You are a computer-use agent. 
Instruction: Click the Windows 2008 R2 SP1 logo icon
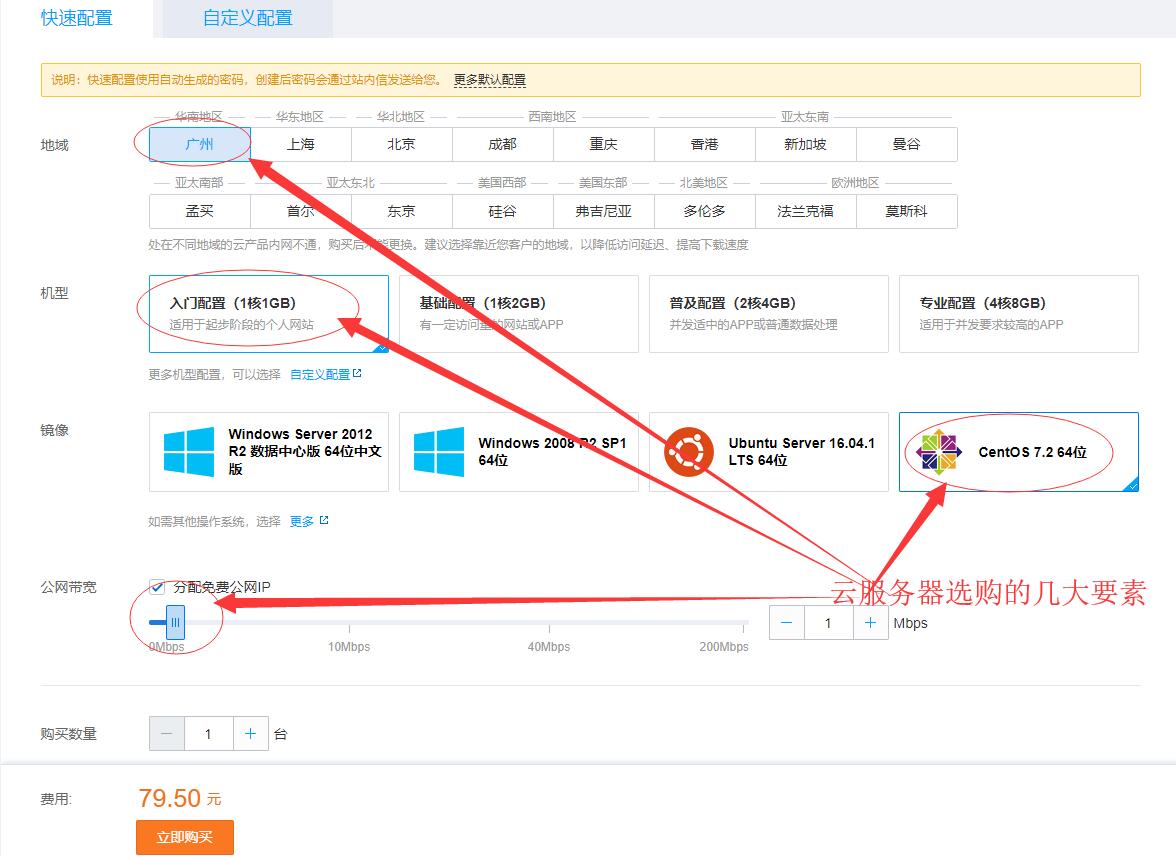tap(439, 452)
